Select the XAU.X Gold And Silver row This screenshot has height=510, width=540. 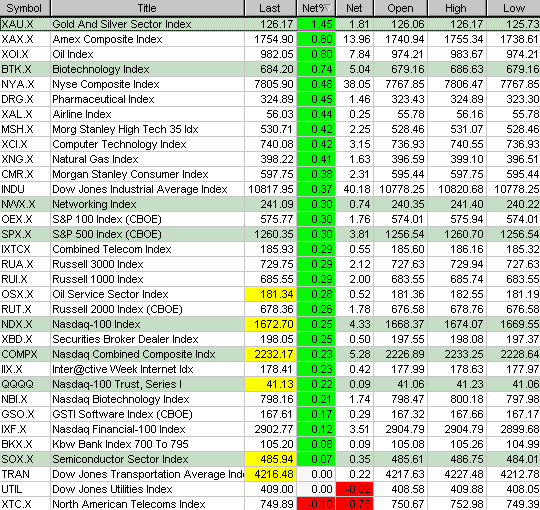[270, 24]
